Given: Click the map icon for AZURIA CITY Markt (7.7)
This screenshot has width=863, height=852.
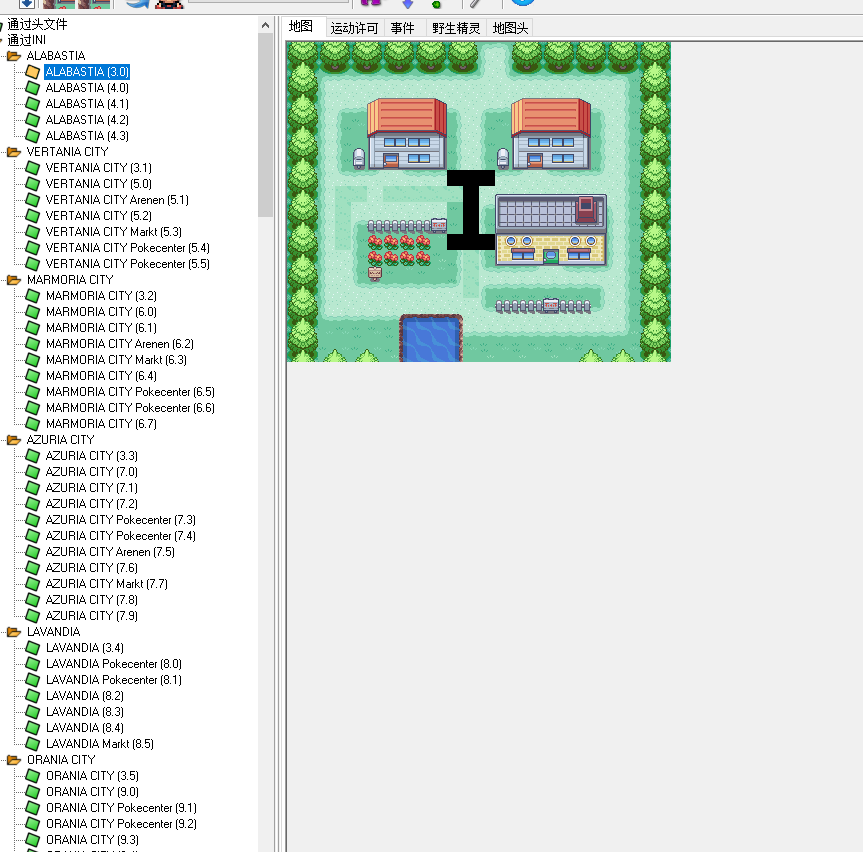Looking at the screenshot, I should (32, 583).
